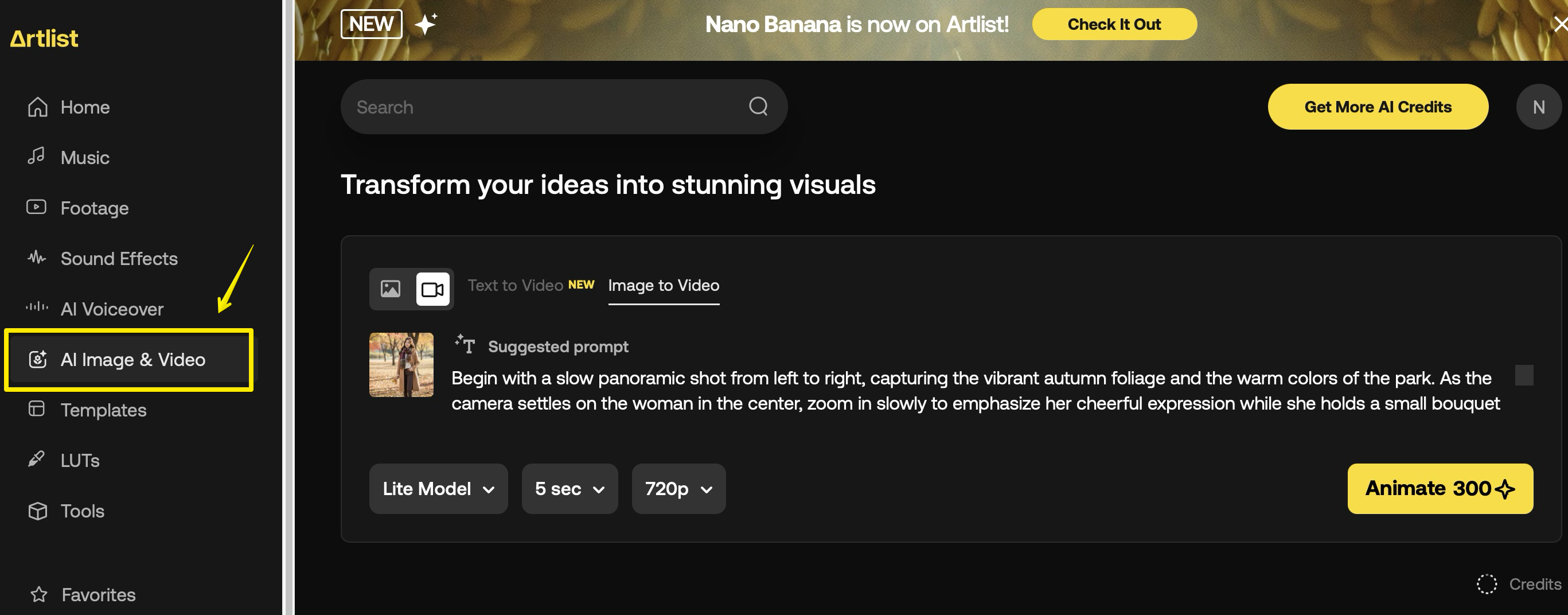This screenshot has width=1568, height=615.
Task: Click the Suggested prompt label
Action: pyautogui.click(x=557, y=347)
